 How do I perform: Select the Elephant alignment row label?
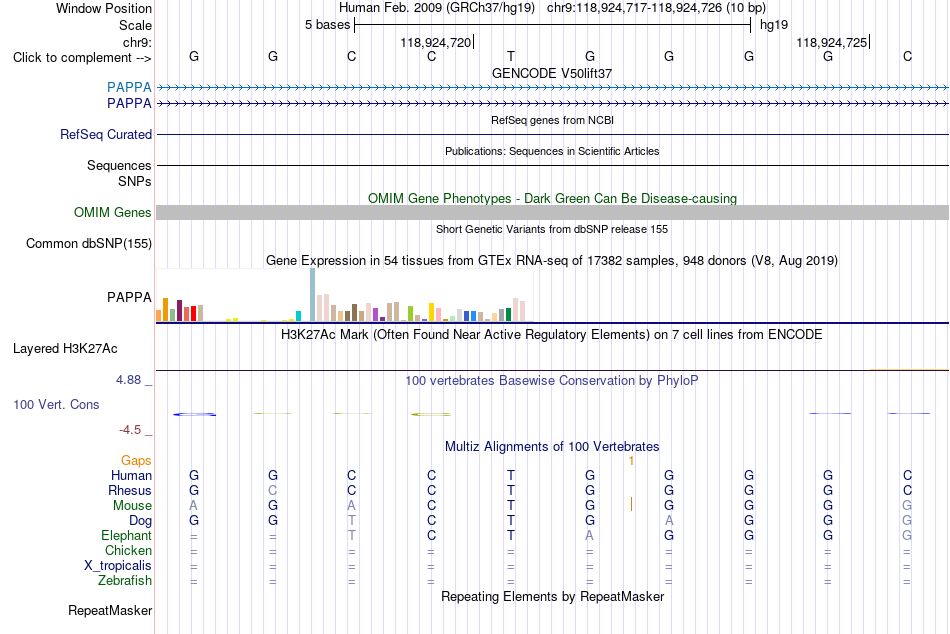[126, 536]
